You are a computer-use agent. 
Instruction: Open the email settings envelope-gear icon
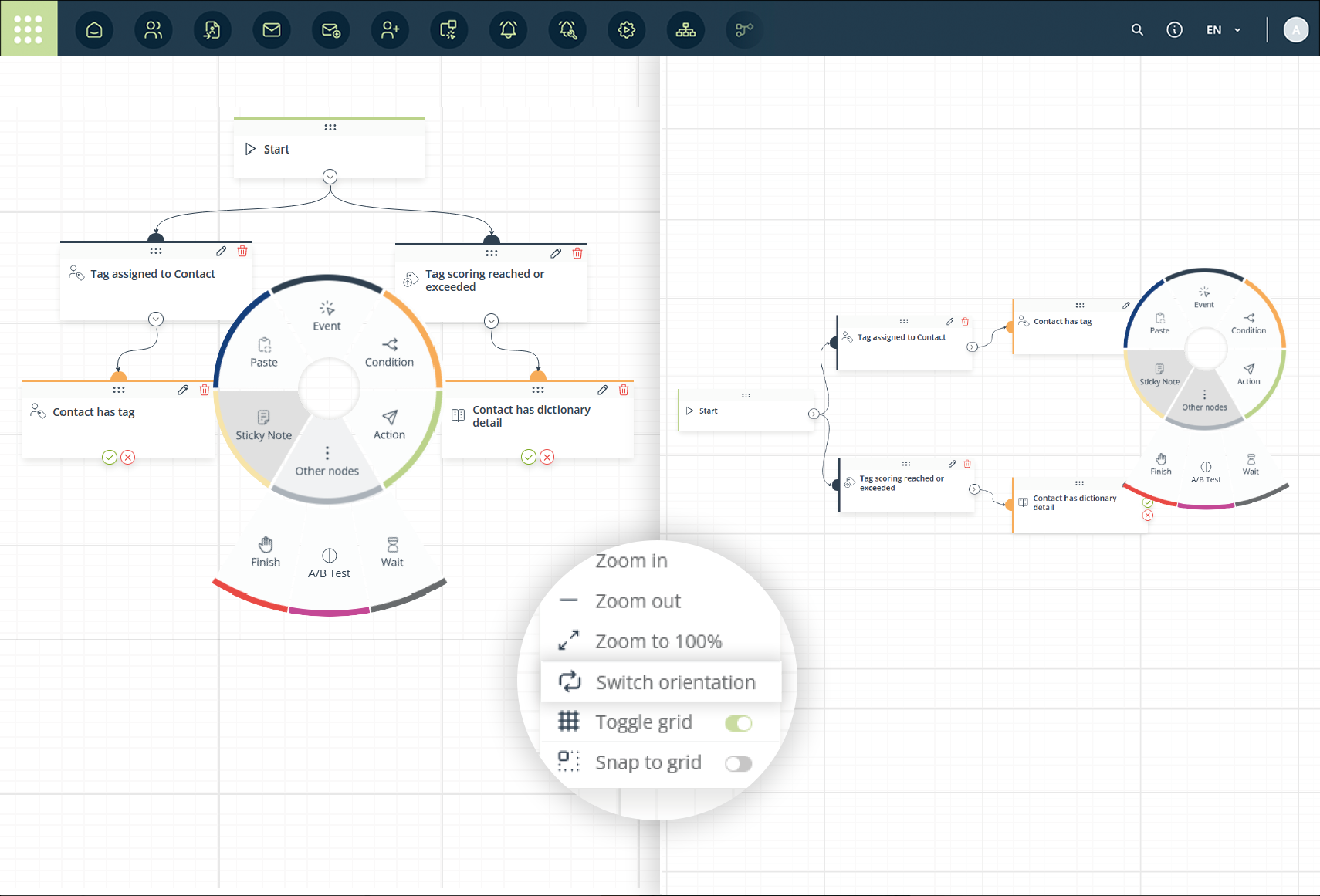tap(331, 30)
